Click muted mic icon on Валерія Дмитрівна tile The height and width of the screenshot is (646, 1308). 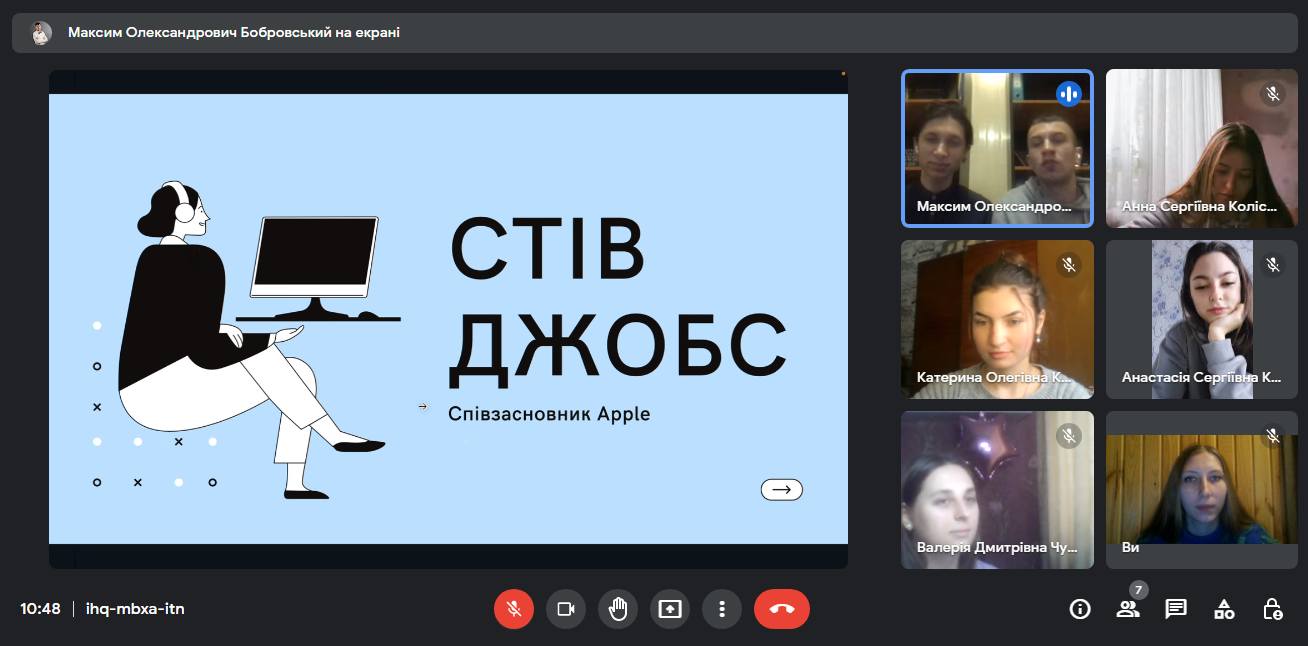[x=1069, y=436]
